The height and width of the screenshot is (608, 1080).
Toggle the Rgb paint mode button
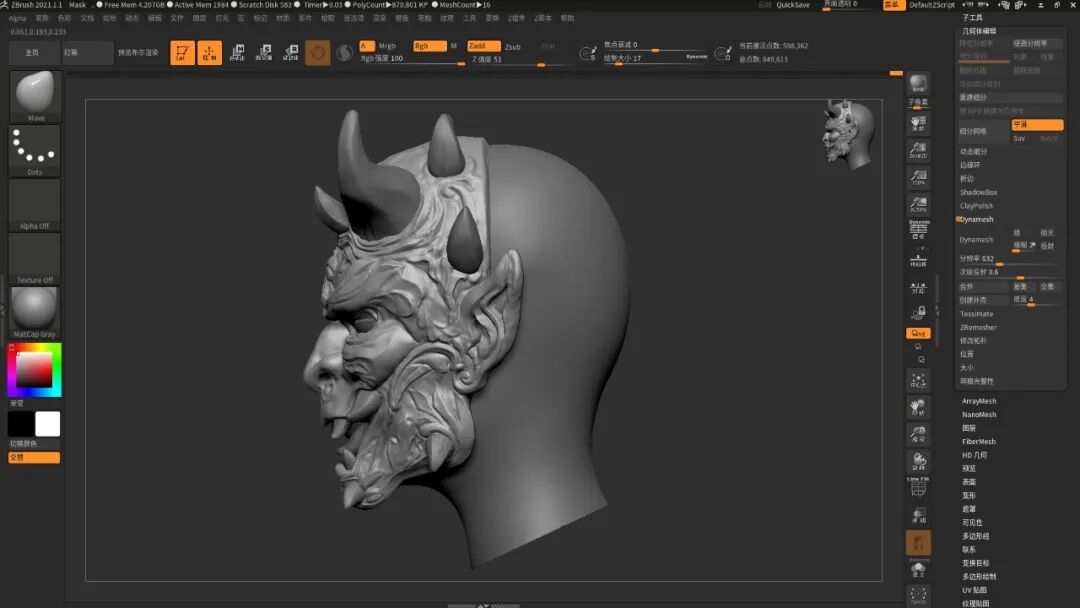pos(429,46)
